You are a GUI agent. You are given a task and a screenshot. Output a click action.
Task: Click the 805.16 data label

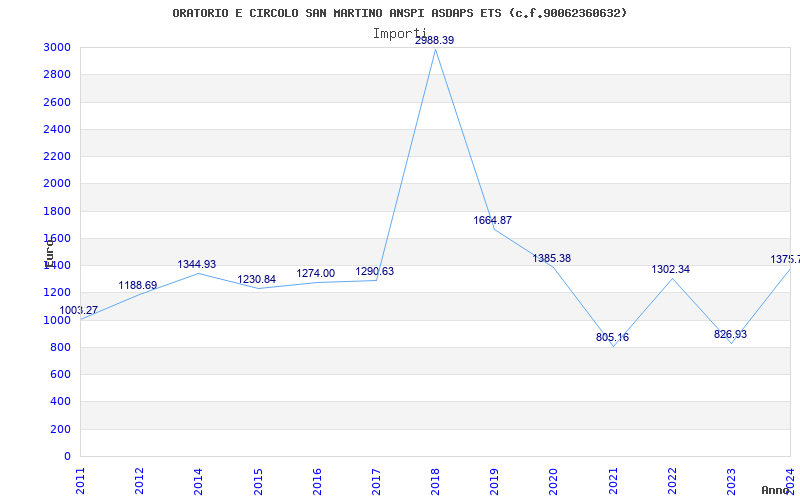612,337
